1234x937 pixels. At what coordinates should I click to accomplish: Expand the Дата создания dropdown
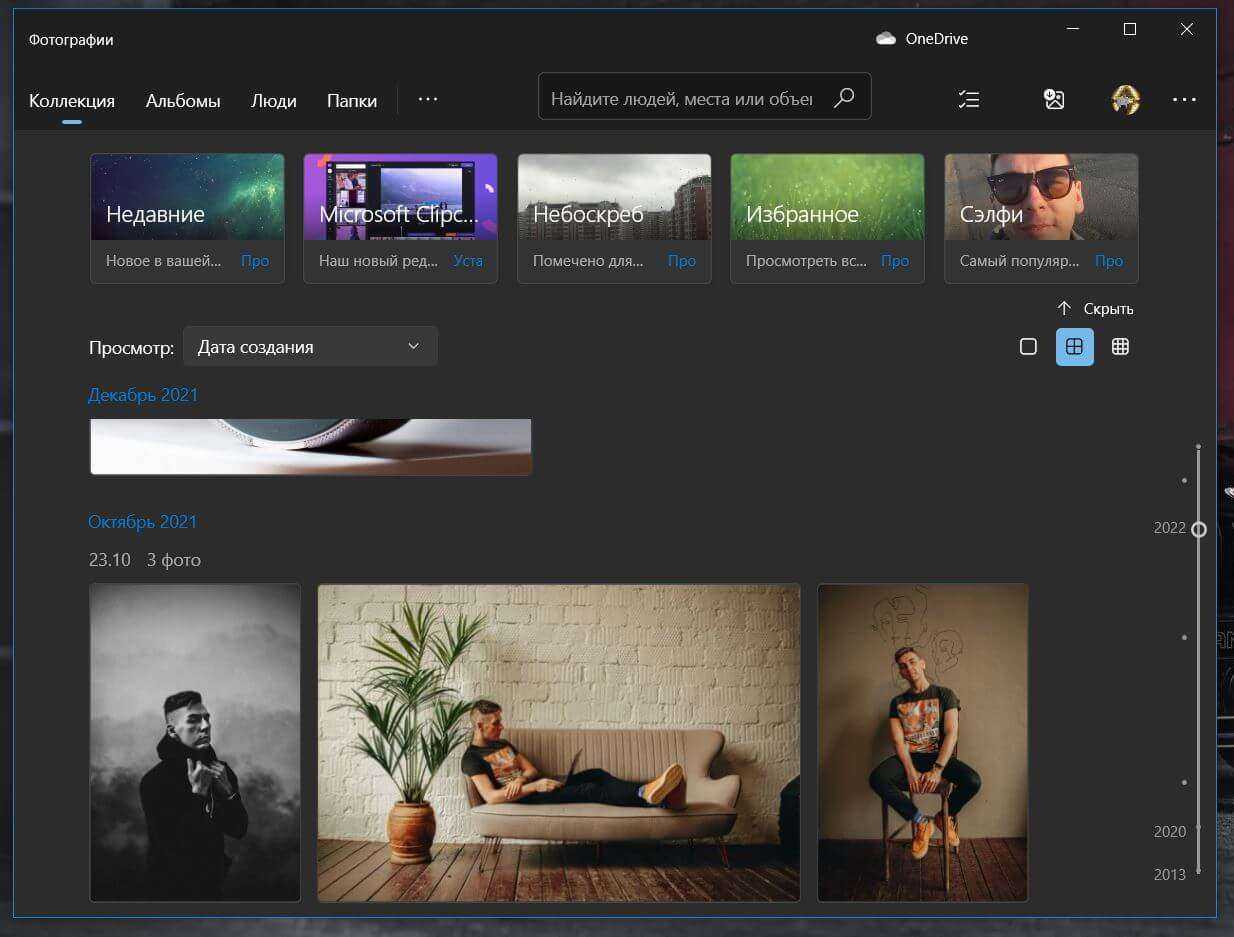click(310, 347)
